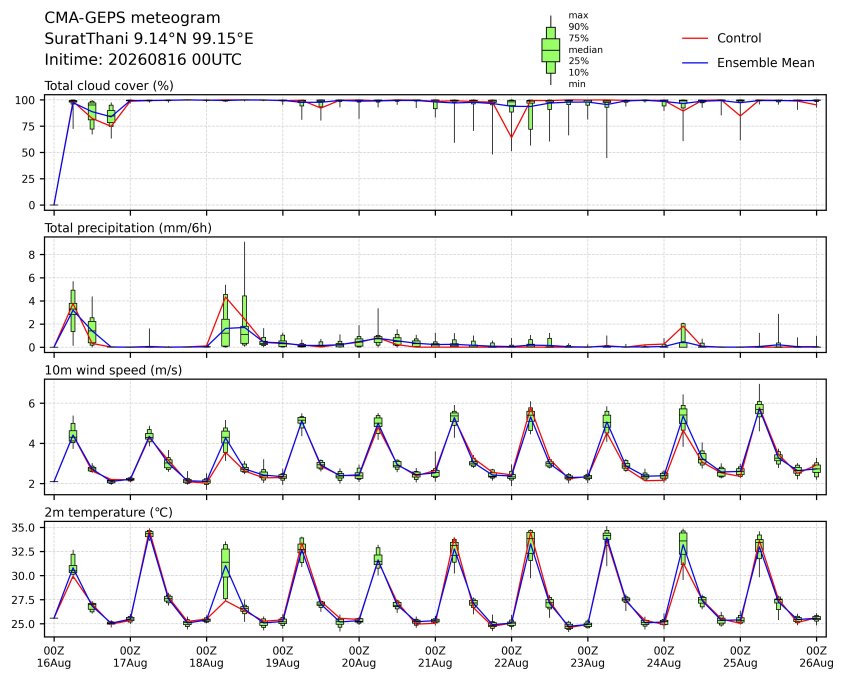Click the "00Z 22Aug" x-axis label
Viewport: 845px width, 680px height.
tap(511, 656)
